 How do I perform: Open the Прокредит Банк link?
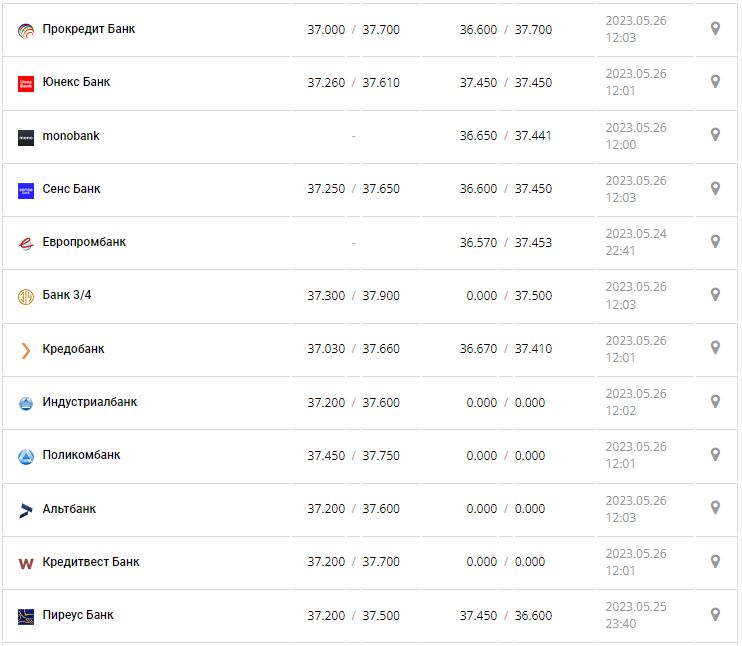(x=88, y=29)
